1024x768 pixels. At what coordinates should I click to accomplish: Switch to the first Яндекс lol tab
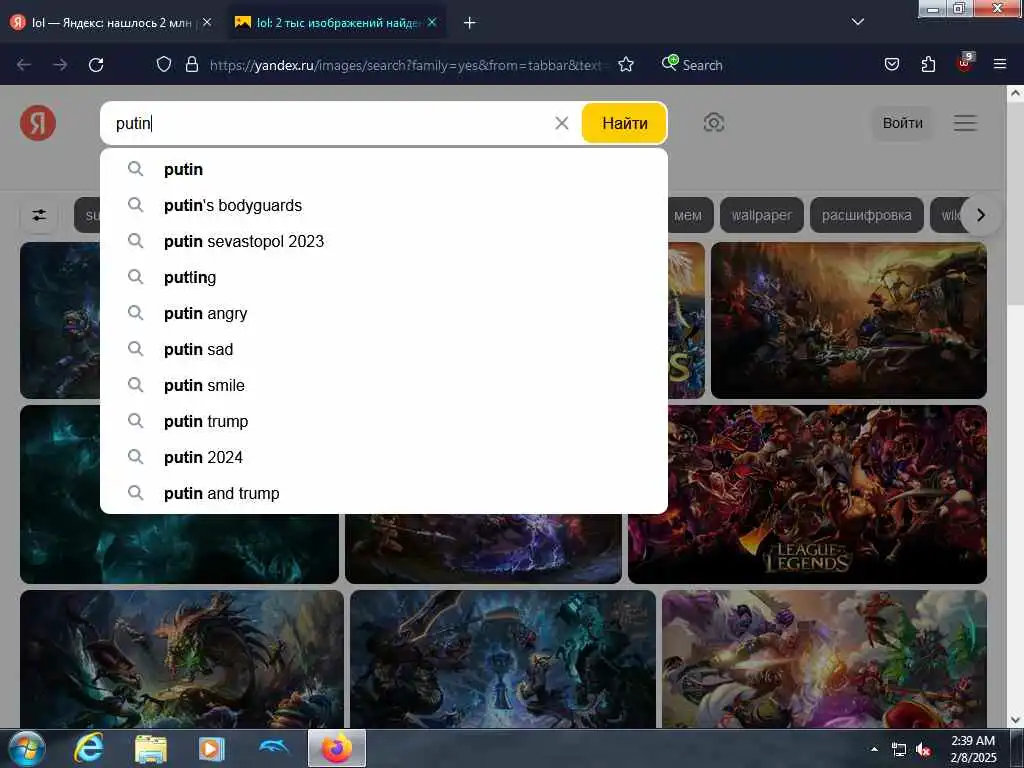point(111,22)
